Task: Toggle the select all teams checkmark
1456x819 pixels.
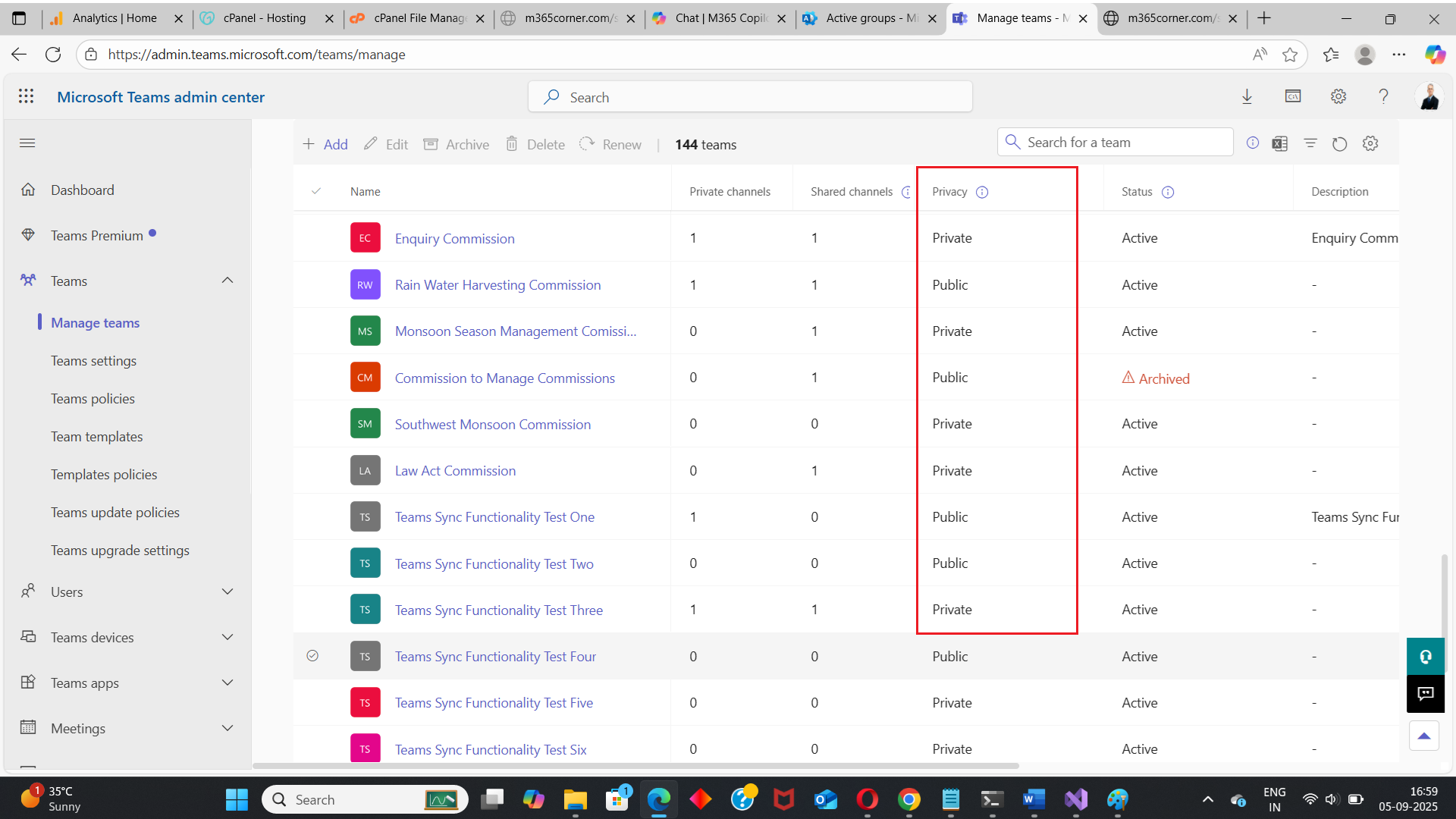Action: (316, 191)
